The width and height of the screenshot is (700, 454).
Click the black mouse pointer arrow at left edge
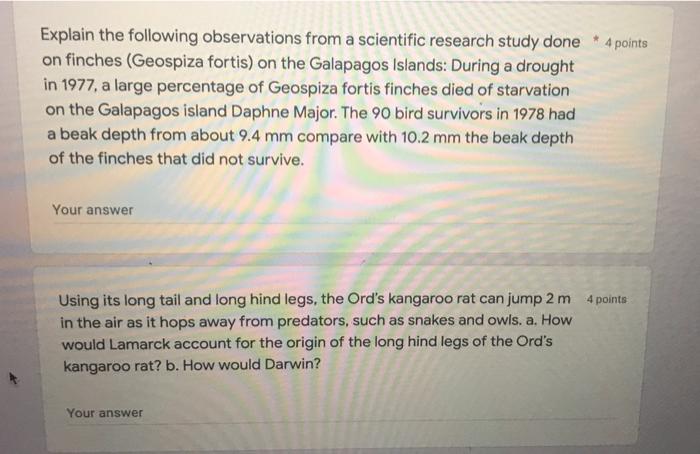(x=13, y=379)
